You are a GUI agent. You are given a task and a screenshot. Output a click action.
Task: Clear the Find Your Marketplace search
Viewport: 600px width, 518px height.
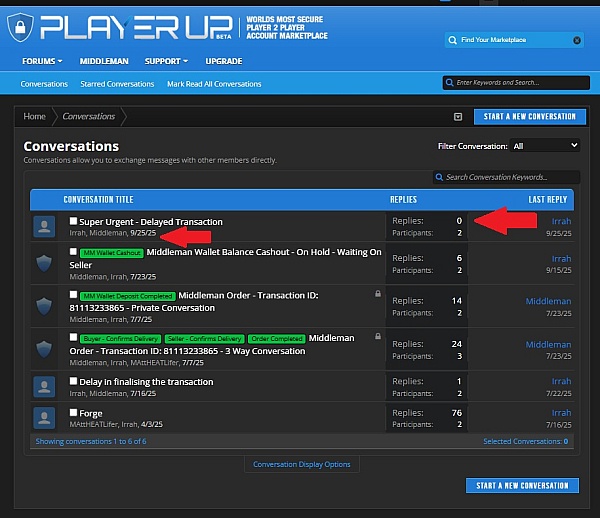point(577,40)
